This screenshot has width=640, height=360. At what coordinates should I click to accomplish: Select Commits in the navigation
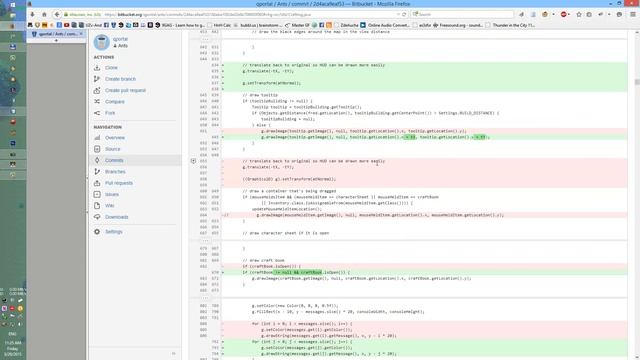click(114, 160)
